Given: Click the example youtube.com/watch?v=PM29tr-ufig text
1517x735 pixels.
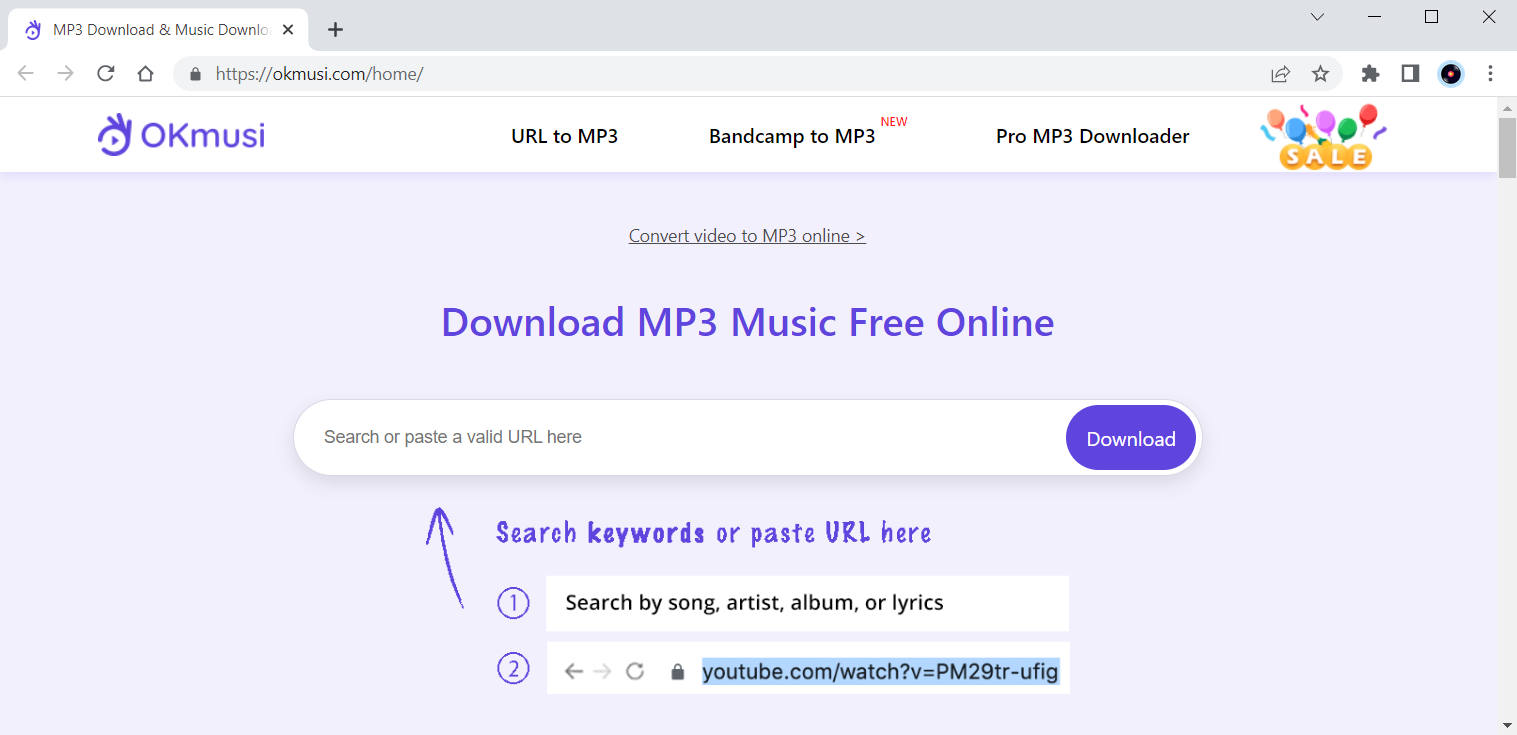Looking at the screenshot, I should (x=880, y=671).
